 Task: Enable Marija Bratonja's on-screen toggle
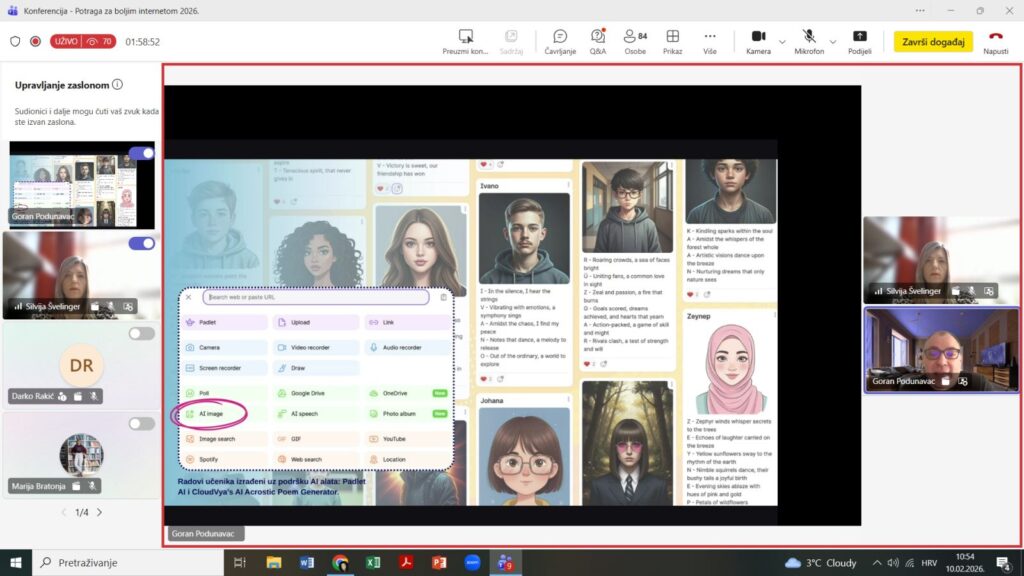point(141,423)
